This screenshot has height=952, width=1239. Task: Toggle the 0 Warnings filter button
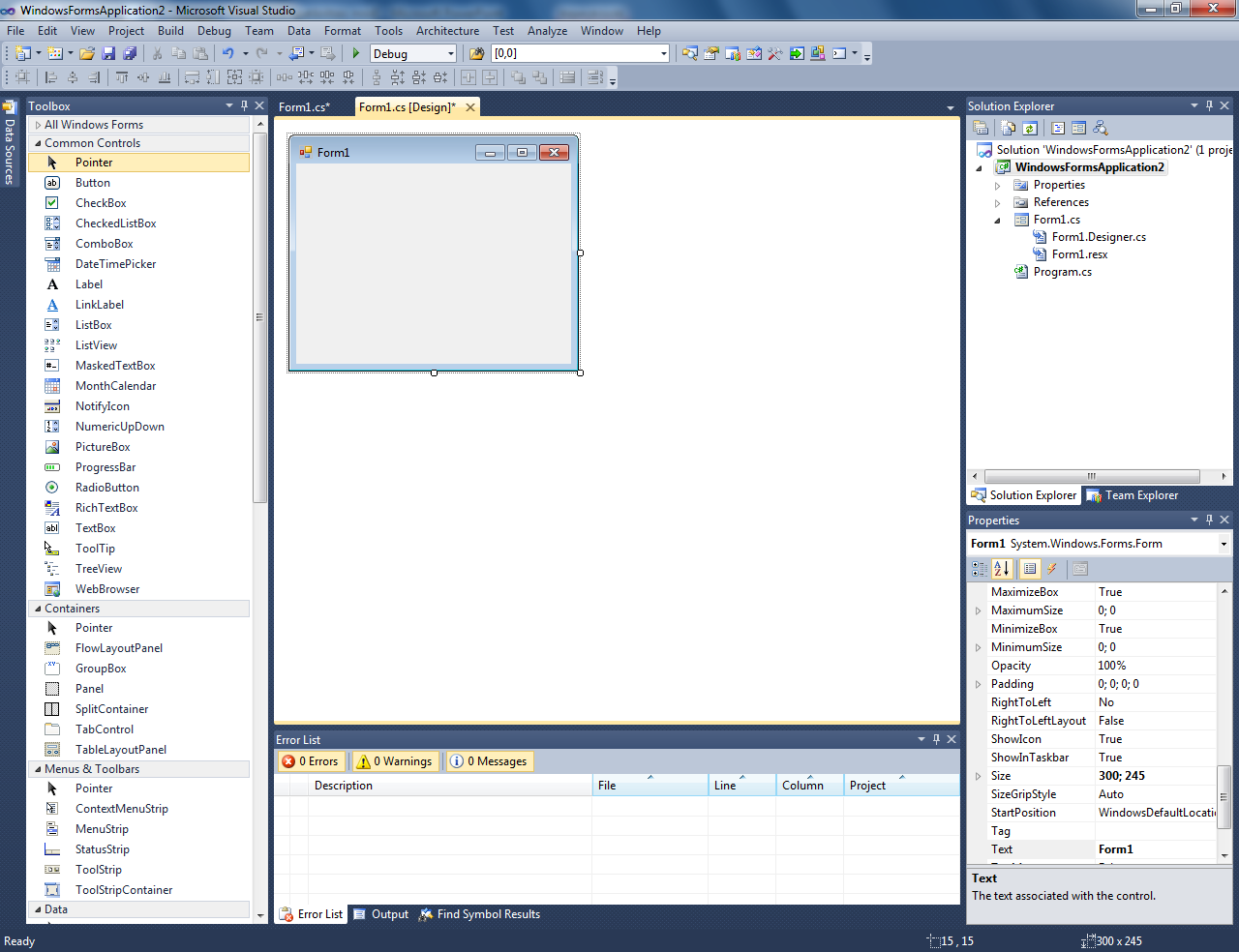pos(395,761)
